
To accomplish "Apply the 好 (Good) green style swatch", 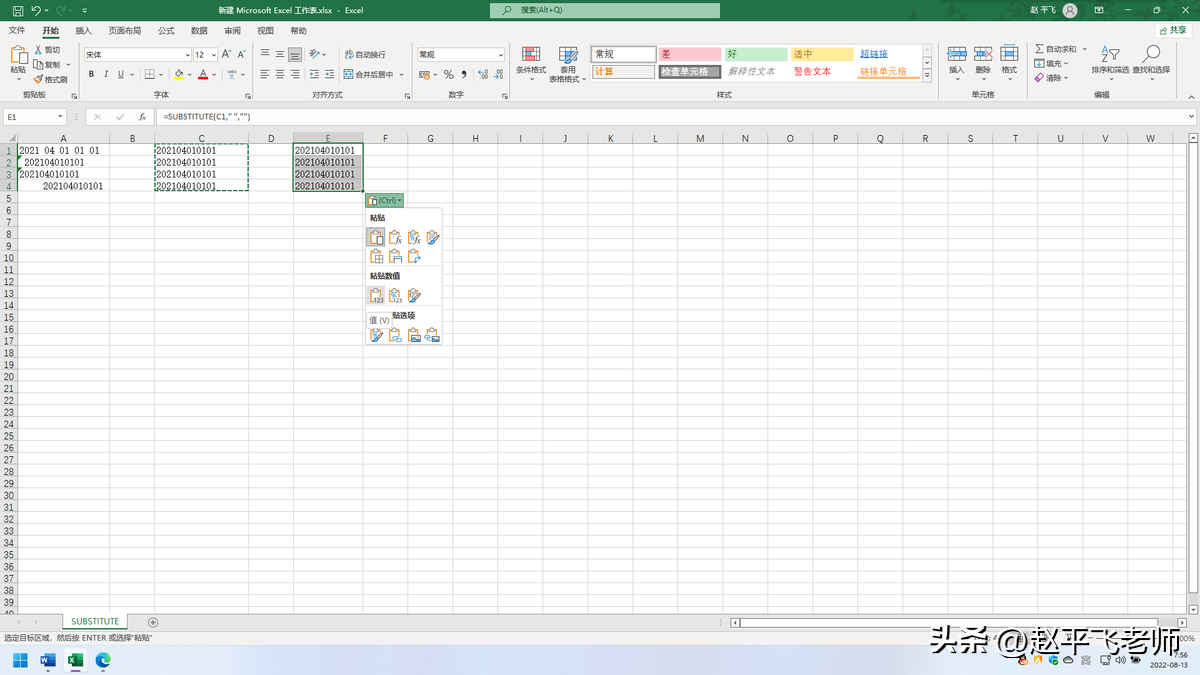I will [x=756, y=54].
